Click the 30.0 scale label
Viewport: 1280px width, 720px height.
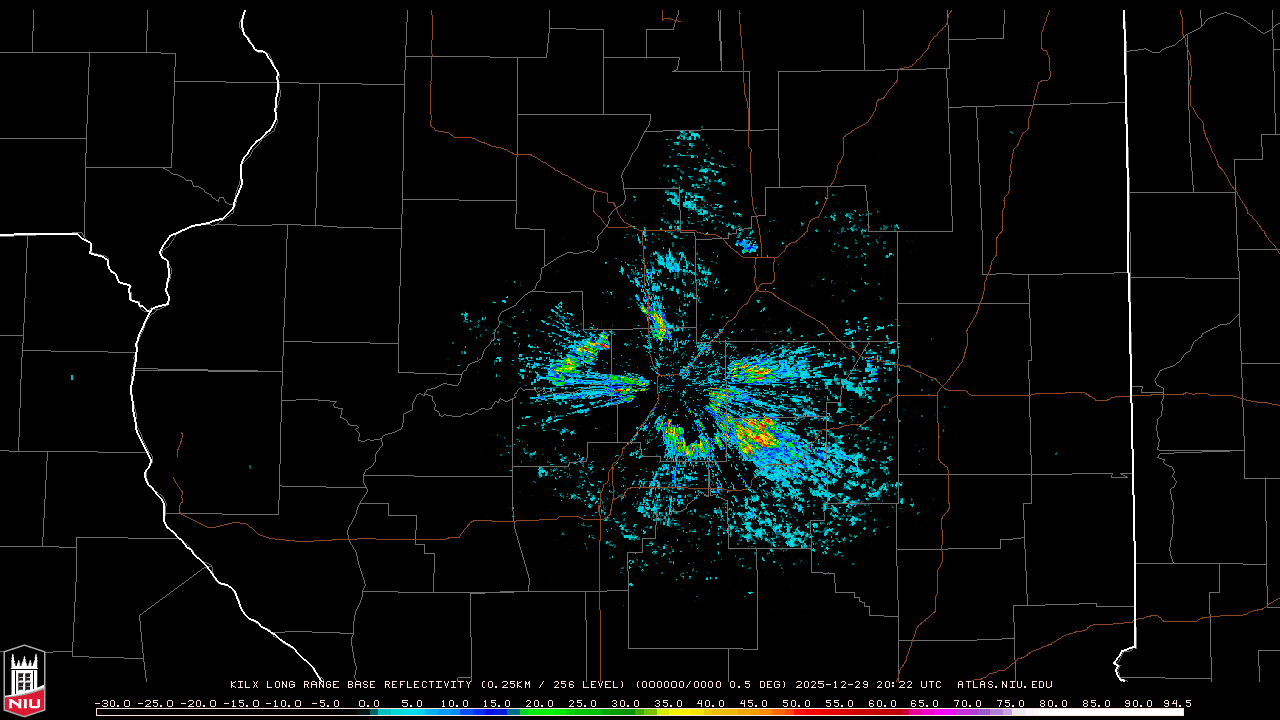pos(626,703)
